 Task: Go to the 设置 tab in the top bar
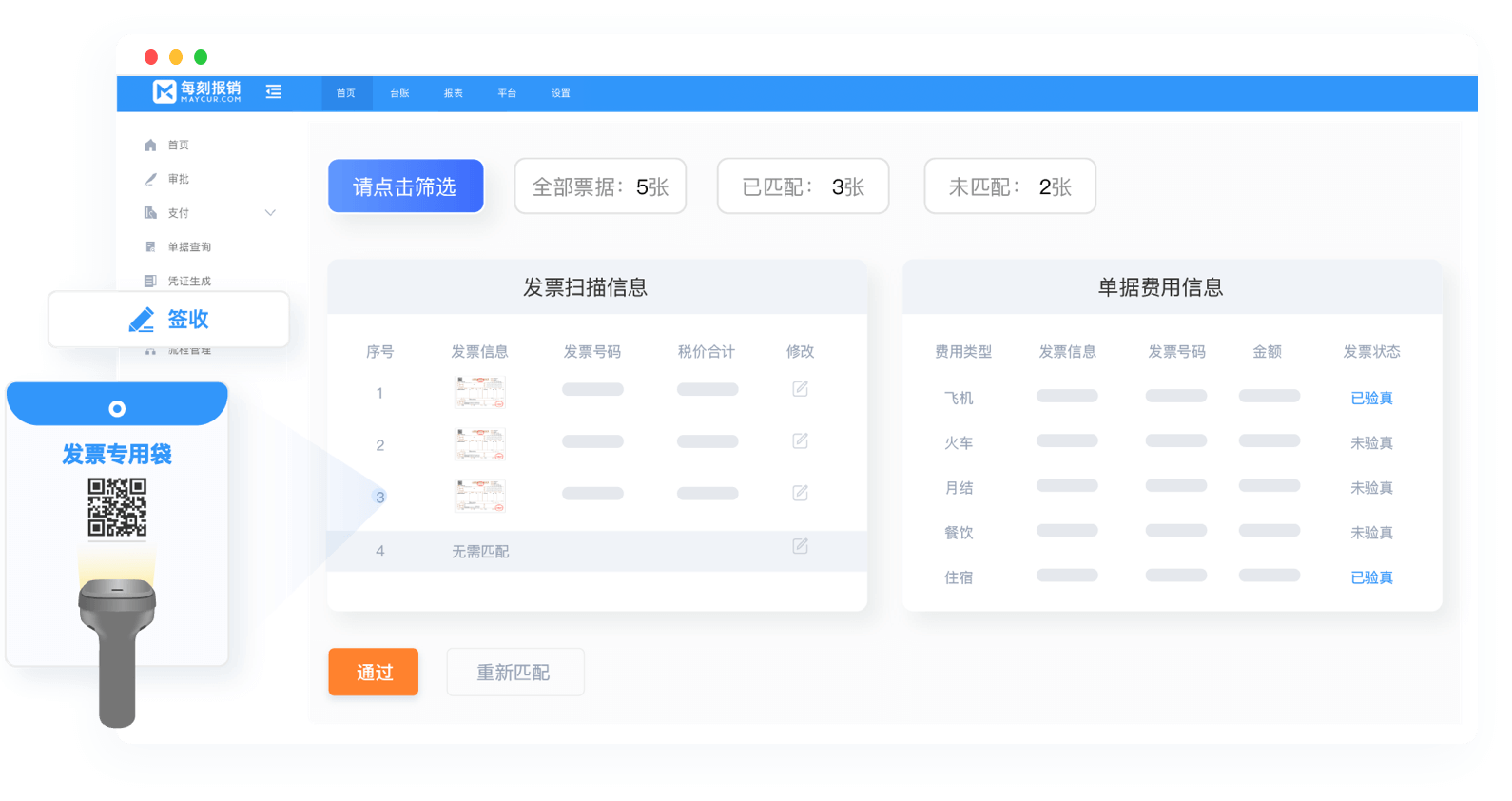pos(561,93)
